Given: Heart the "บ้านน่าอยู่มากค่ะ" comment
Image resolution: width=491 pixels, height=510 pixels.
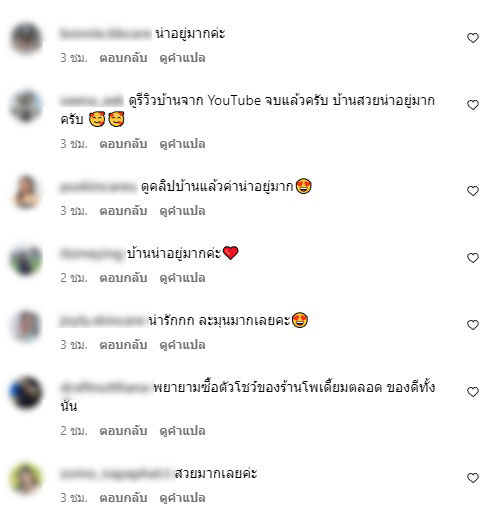Looking at the screenshot, I should pos(473,258).
